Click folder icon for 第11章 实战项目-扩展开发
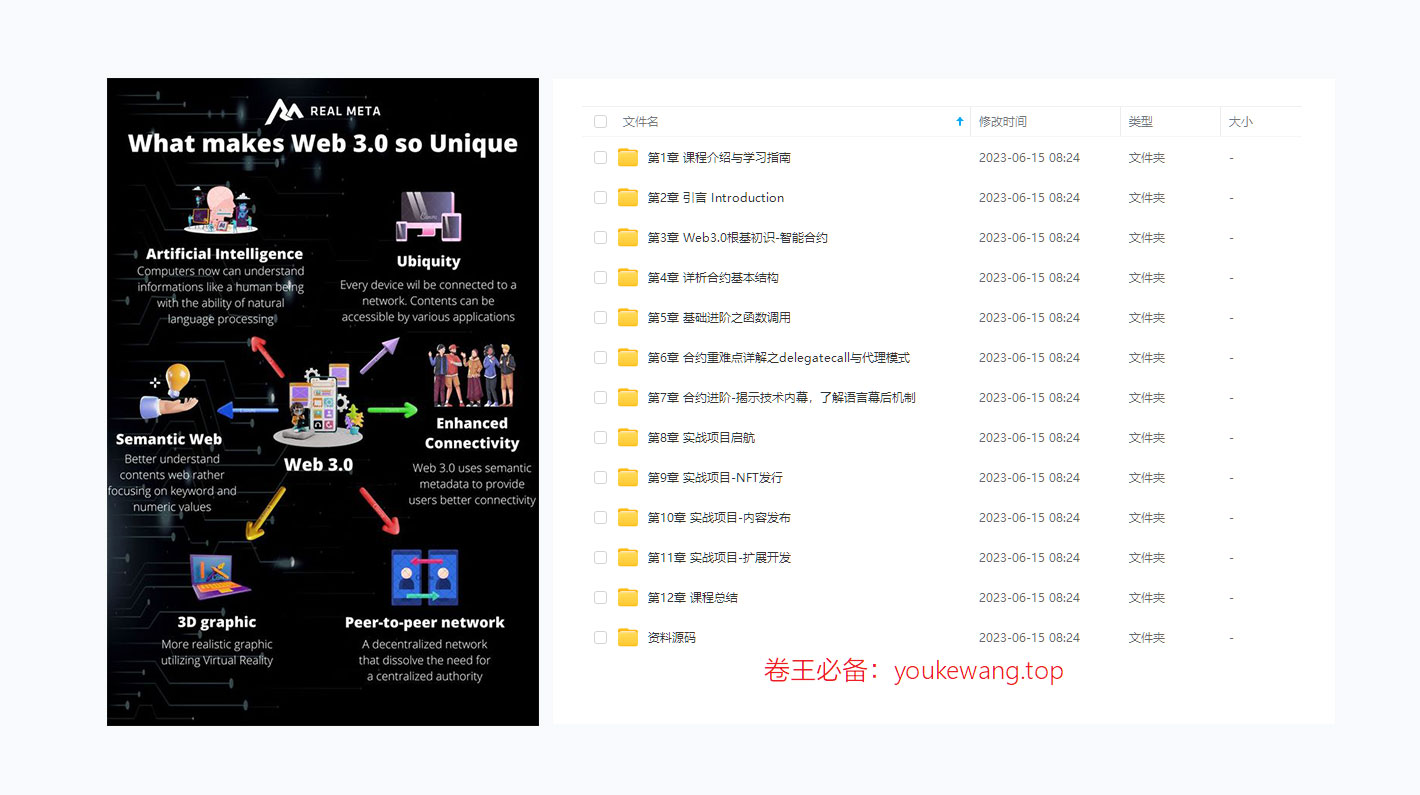Viewport: 1420px width, 795px height. [x=628, y=557]
